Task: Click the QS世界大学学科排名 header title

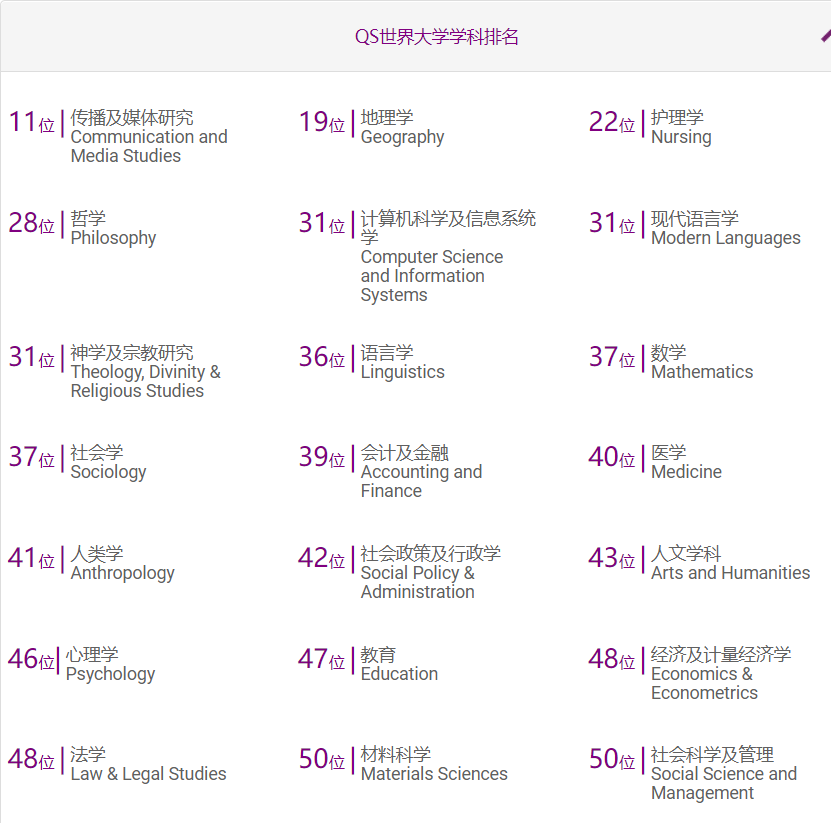Action: coord(437,37)
